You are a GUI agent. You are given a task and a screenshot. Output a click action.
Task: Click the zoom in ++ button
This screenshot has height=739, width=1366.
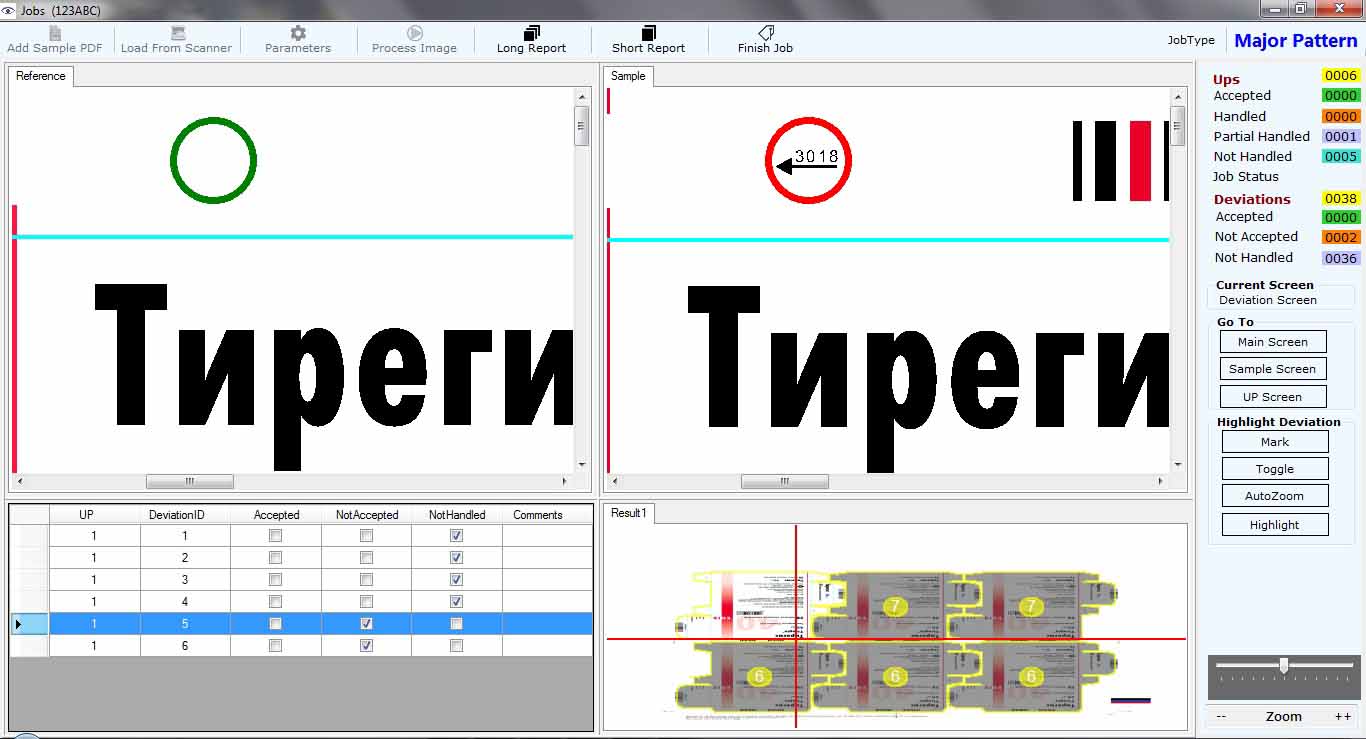pyautogui.click(x=1342, y=716)
